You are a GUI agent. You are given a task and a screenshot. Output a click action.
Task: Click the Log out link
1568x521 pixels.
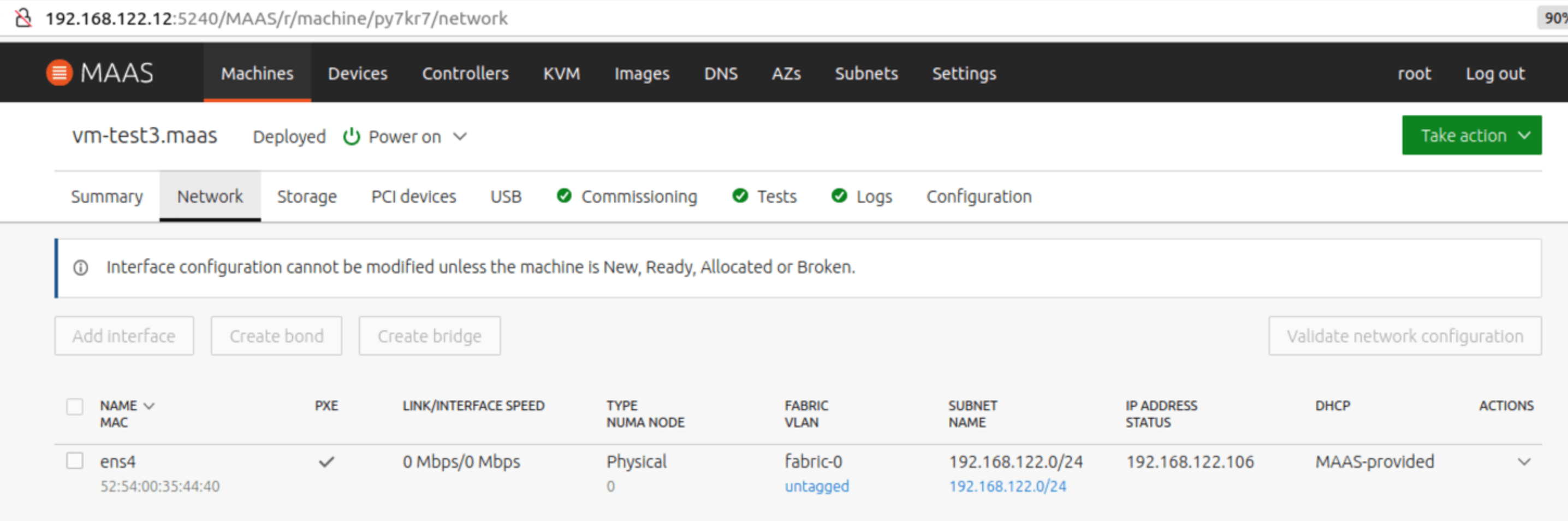tap(1494, 74)
